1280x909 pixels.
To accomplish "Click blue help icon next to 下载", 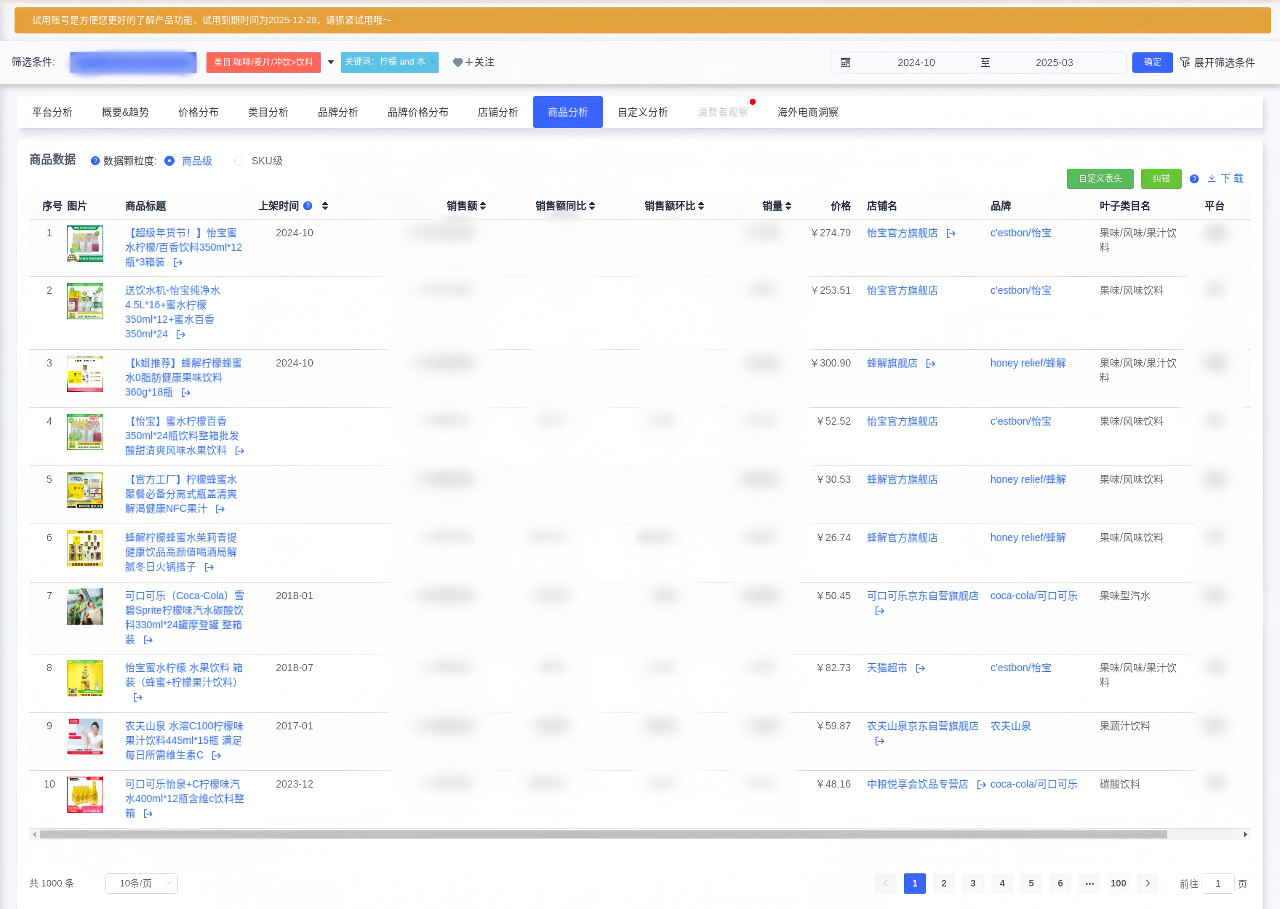I will pyautogui.click(x=1194, y=179).
